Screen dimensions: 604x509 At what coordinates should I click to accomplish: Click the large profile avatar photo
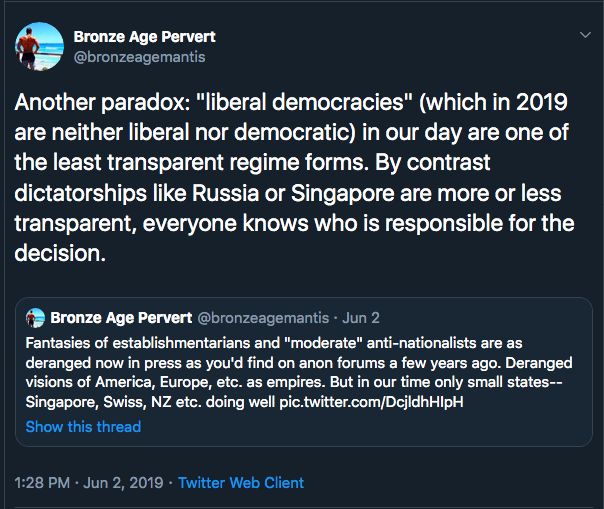pos(36,44)
